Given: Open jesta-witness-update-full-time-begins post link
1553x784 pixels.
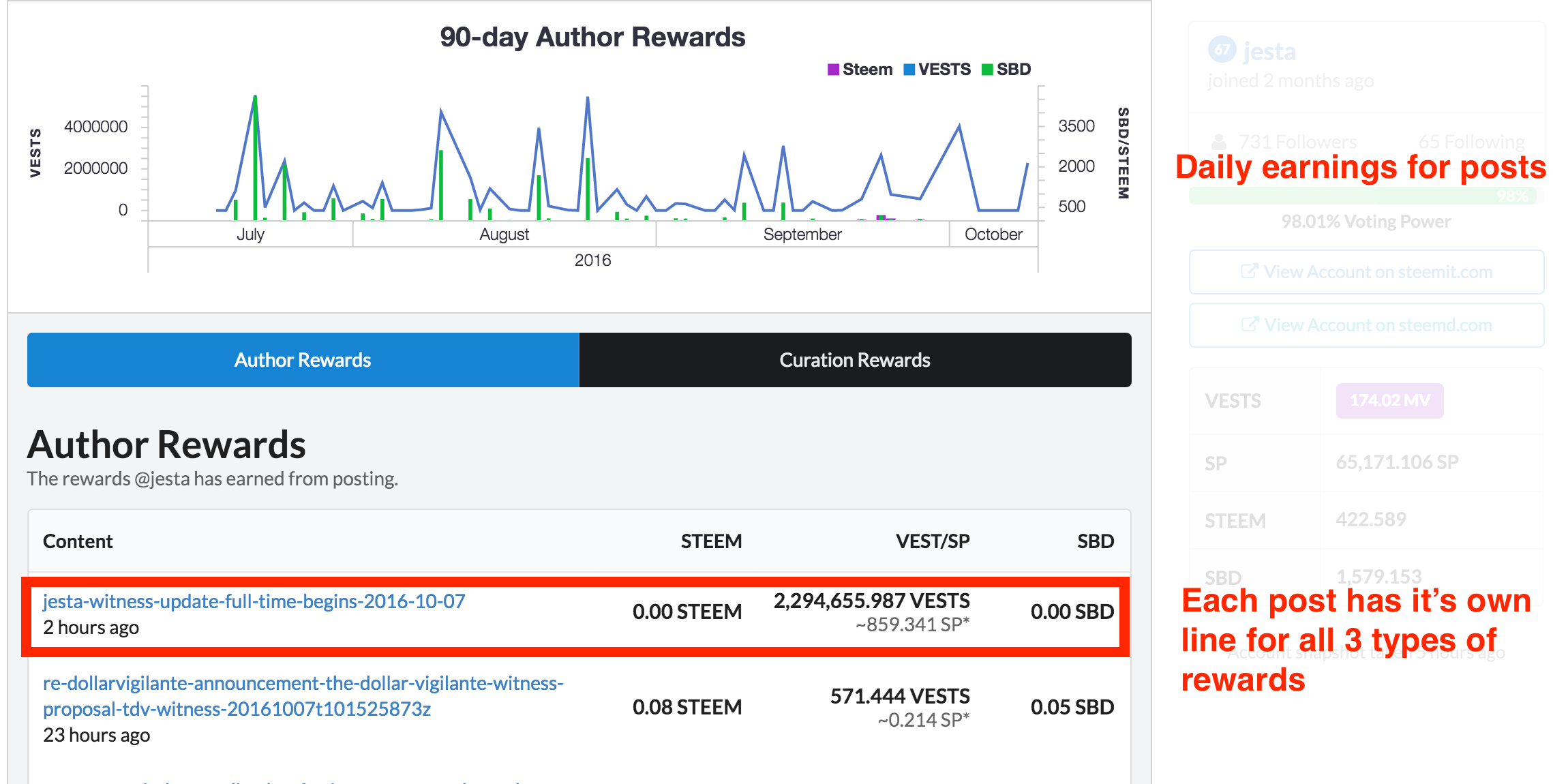Looking at the screenshot, I should tap(254, 601).
